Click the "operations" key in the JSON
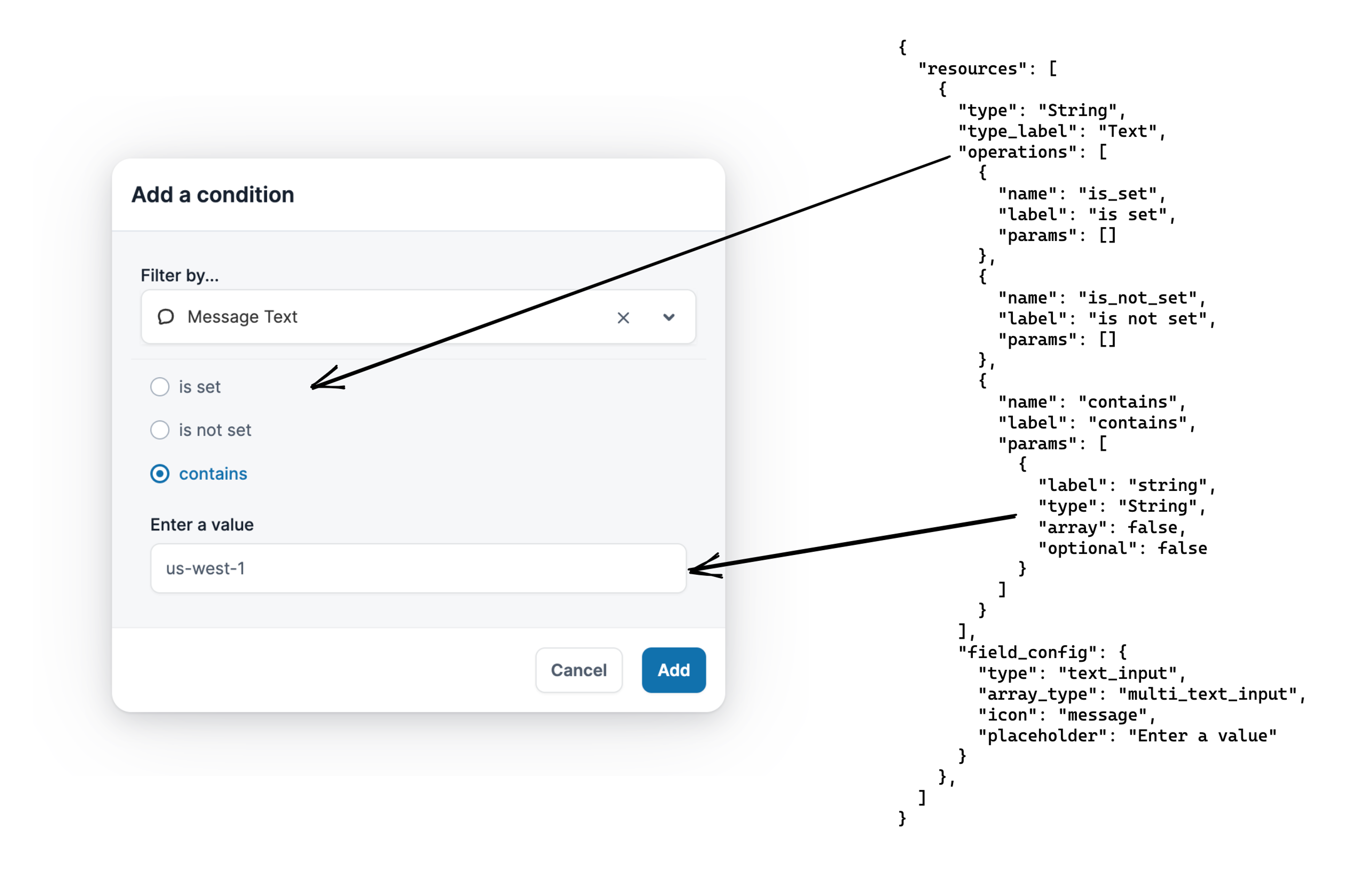Image resolution: width=1372 pixels, height=871 pixels. (1018, 152)
